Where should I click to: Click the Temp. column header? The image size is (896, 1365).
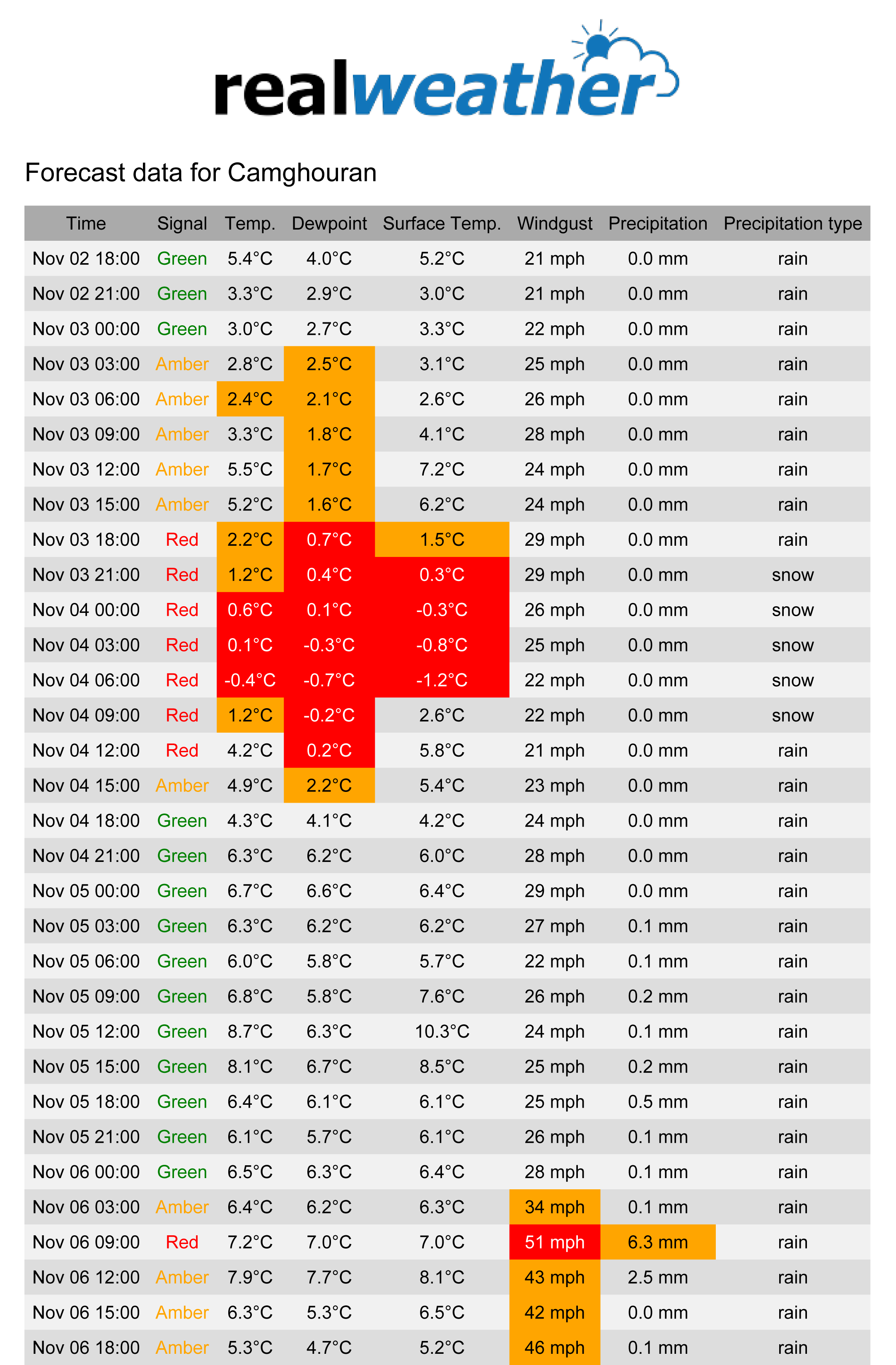[x=250, y=223]
